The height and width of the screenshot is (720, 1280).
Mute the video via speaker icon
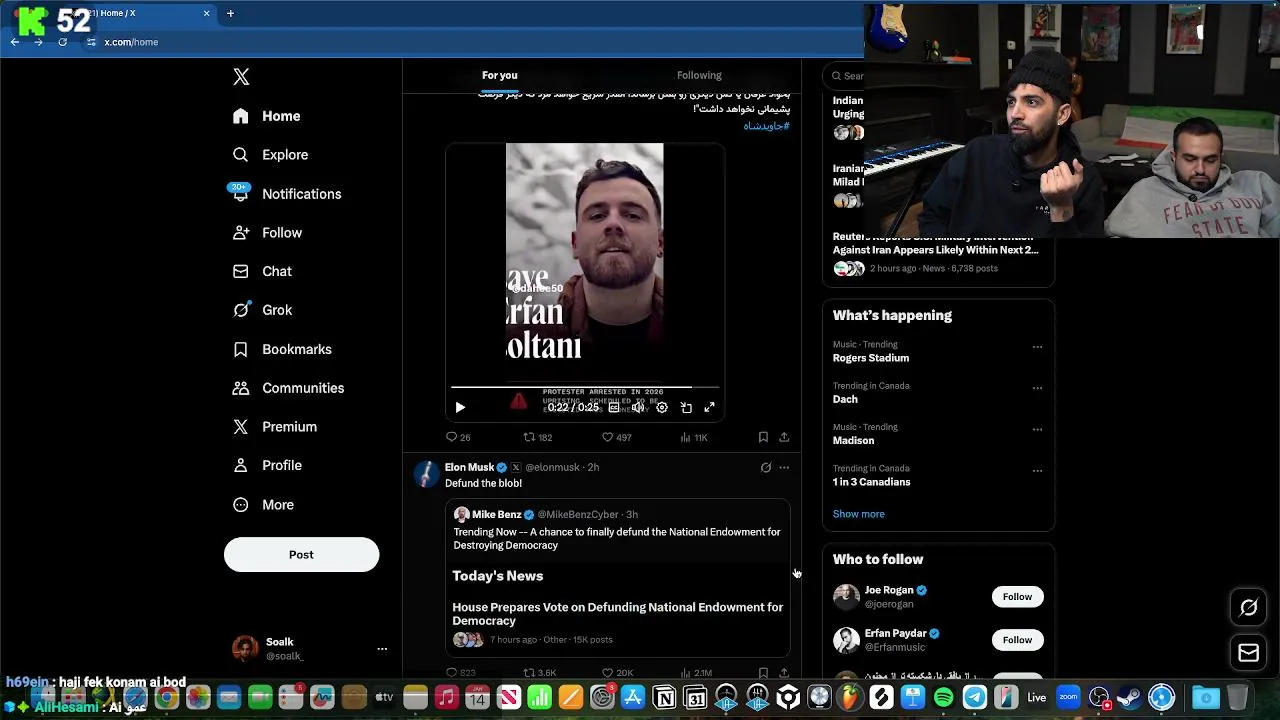(x=638, y=407)
